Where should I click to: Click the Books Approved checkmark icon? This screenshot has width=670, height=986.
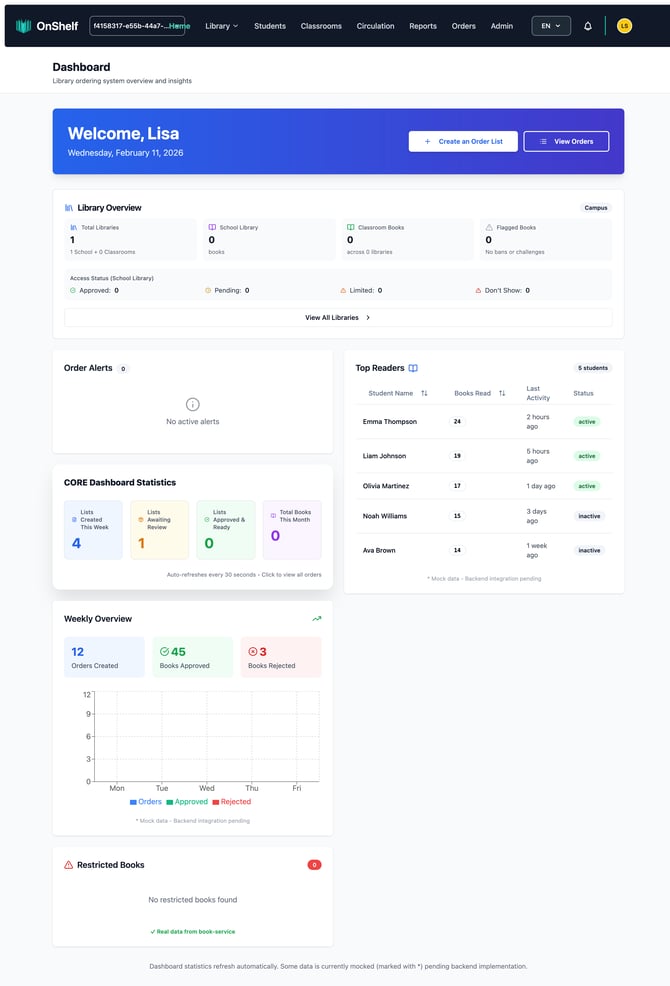(x=164, y=651)
